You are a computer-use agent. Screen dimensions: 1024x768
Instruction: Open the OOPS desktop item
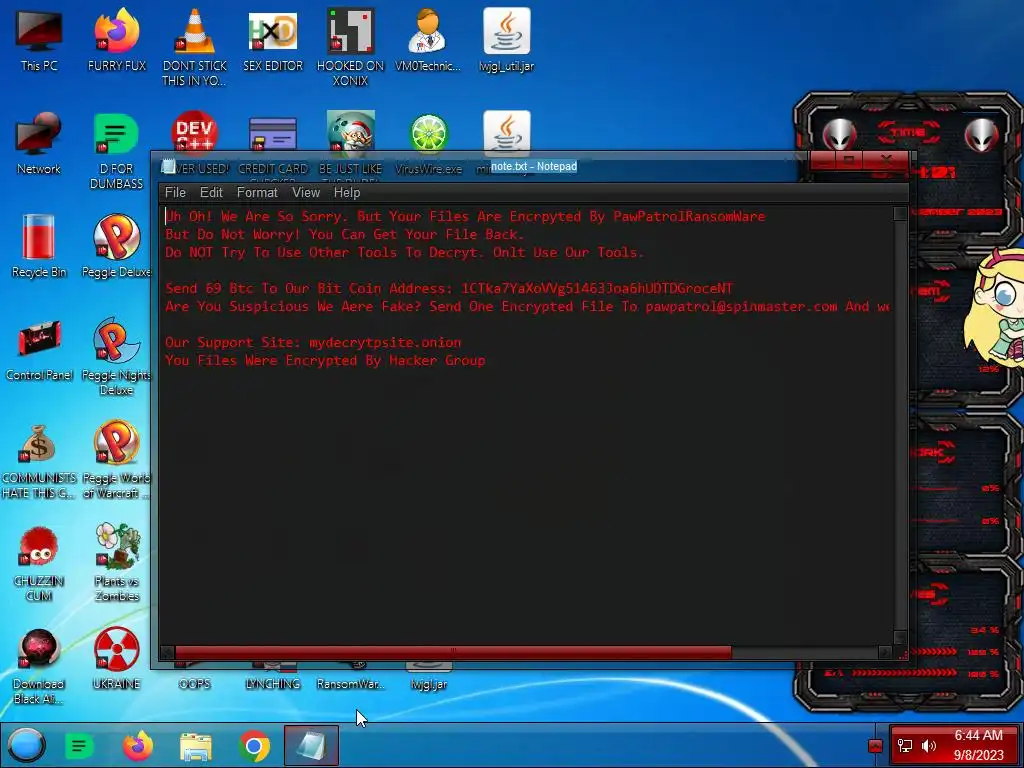(x=195, y=684)
